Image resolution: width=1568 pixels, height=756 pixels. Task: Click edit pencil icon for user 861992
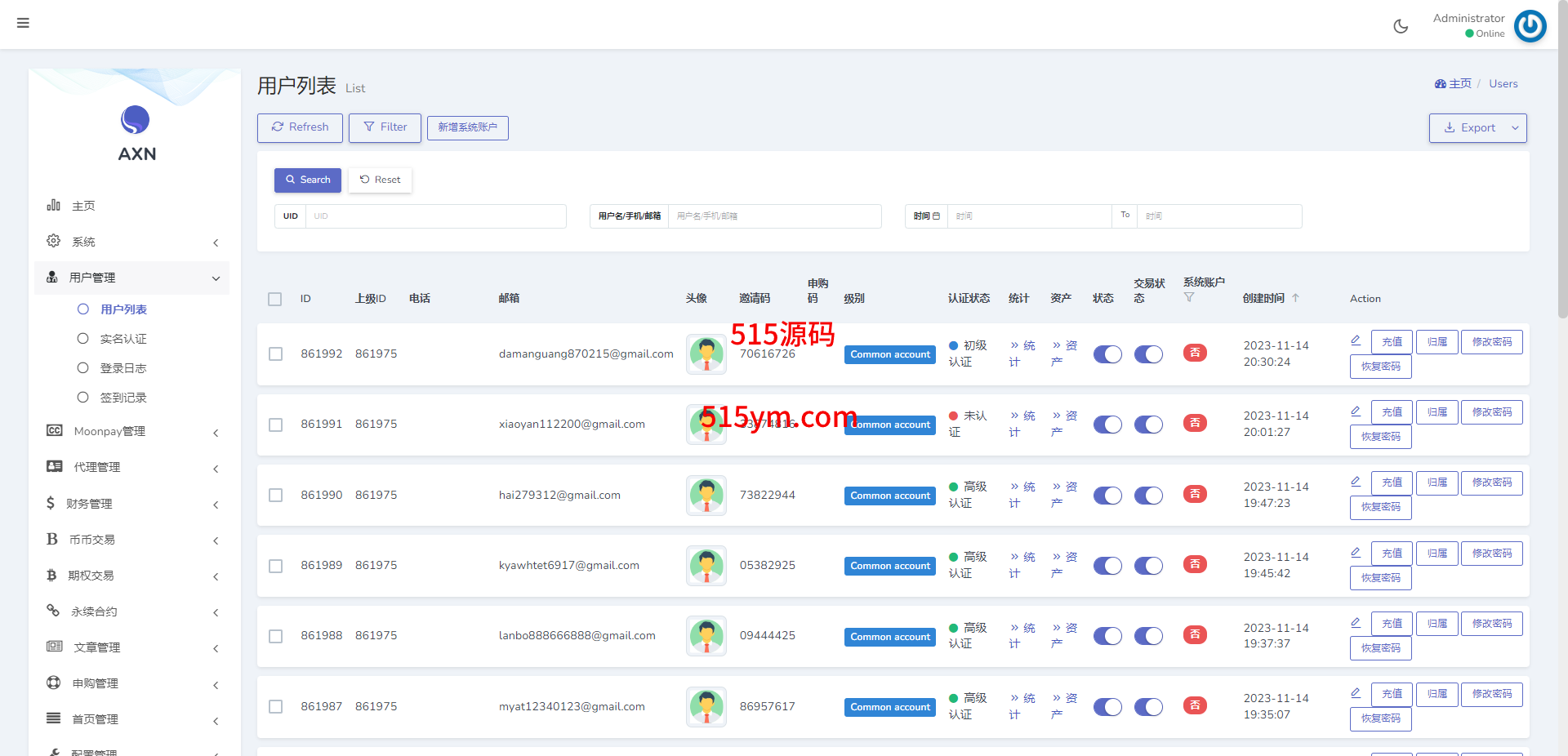point(1356,340)
